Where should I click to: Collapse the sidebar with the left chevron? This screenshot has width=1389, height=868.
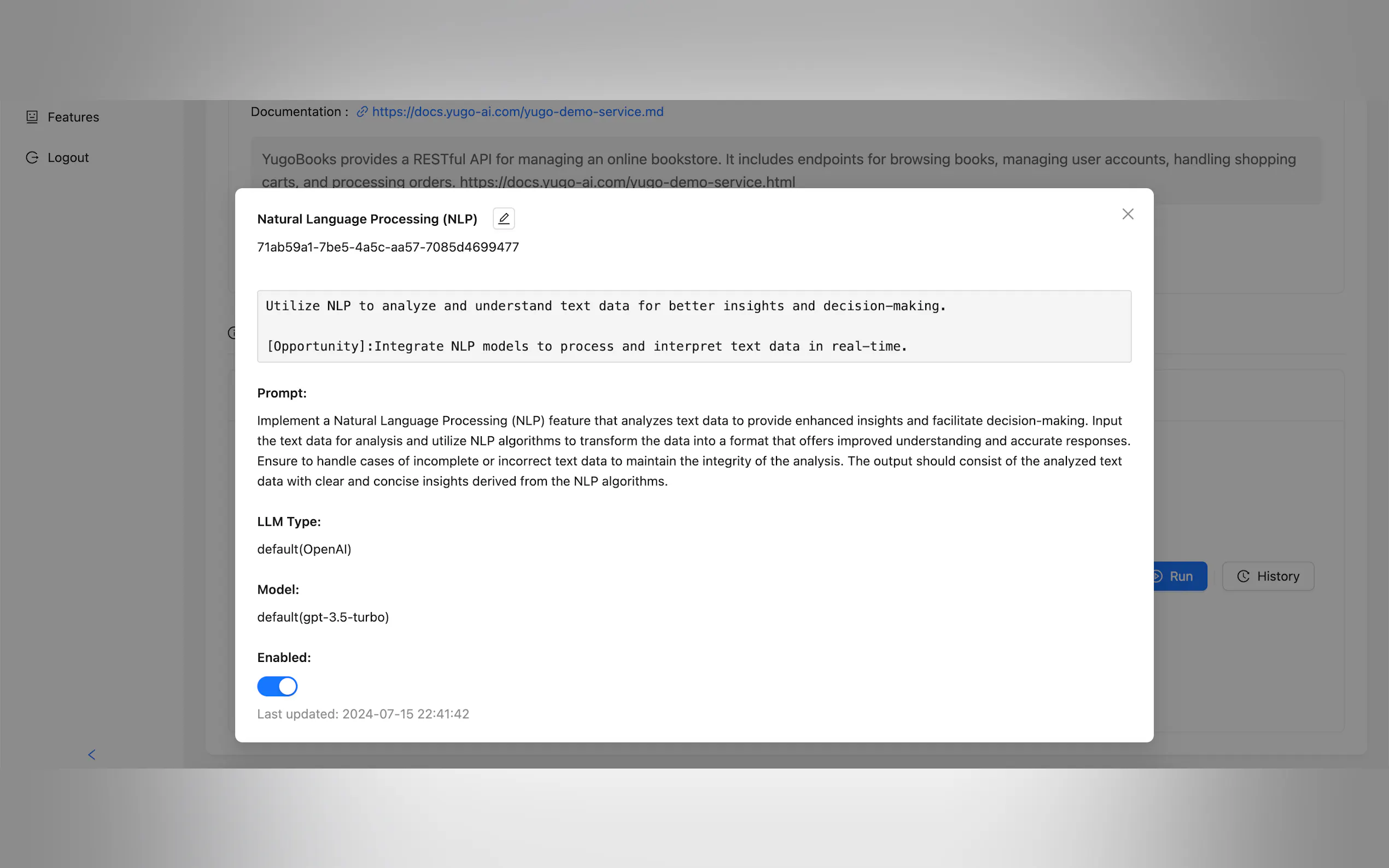tap(92, 754)
